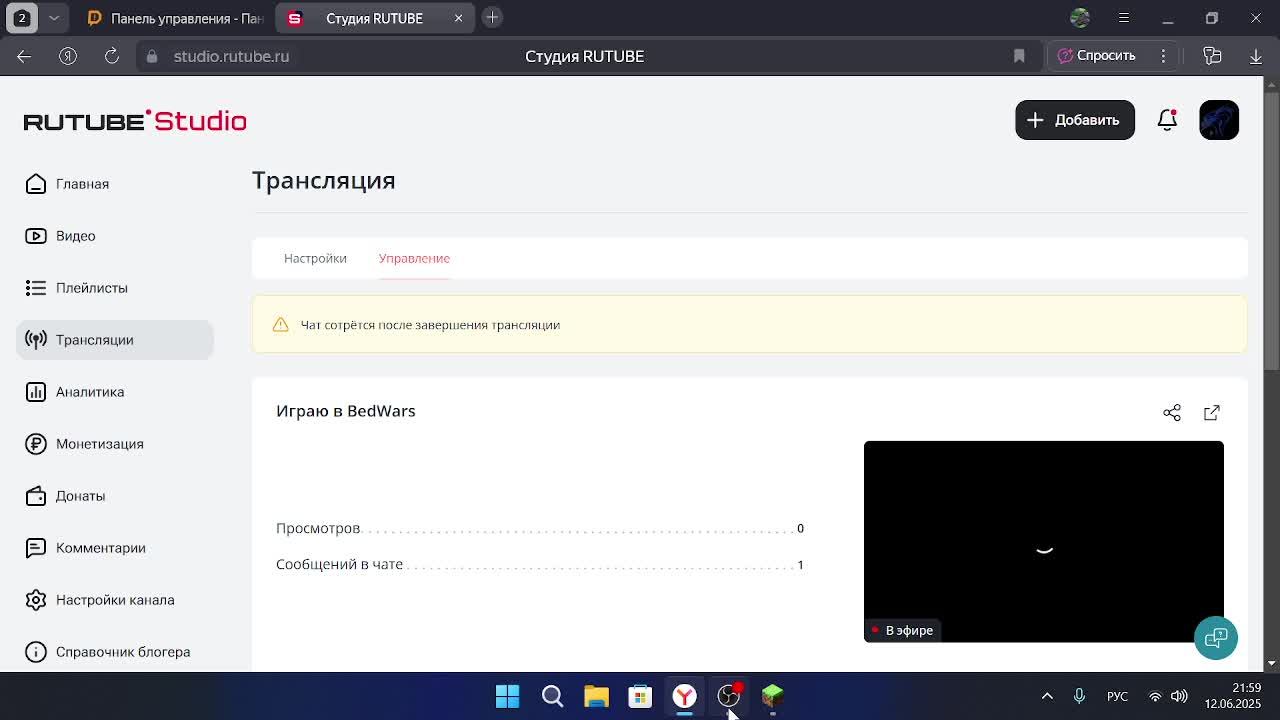Screen dimensions: 1280x720
Task: Close the Студия RUTUBE tab
Action: pos(458,18)
